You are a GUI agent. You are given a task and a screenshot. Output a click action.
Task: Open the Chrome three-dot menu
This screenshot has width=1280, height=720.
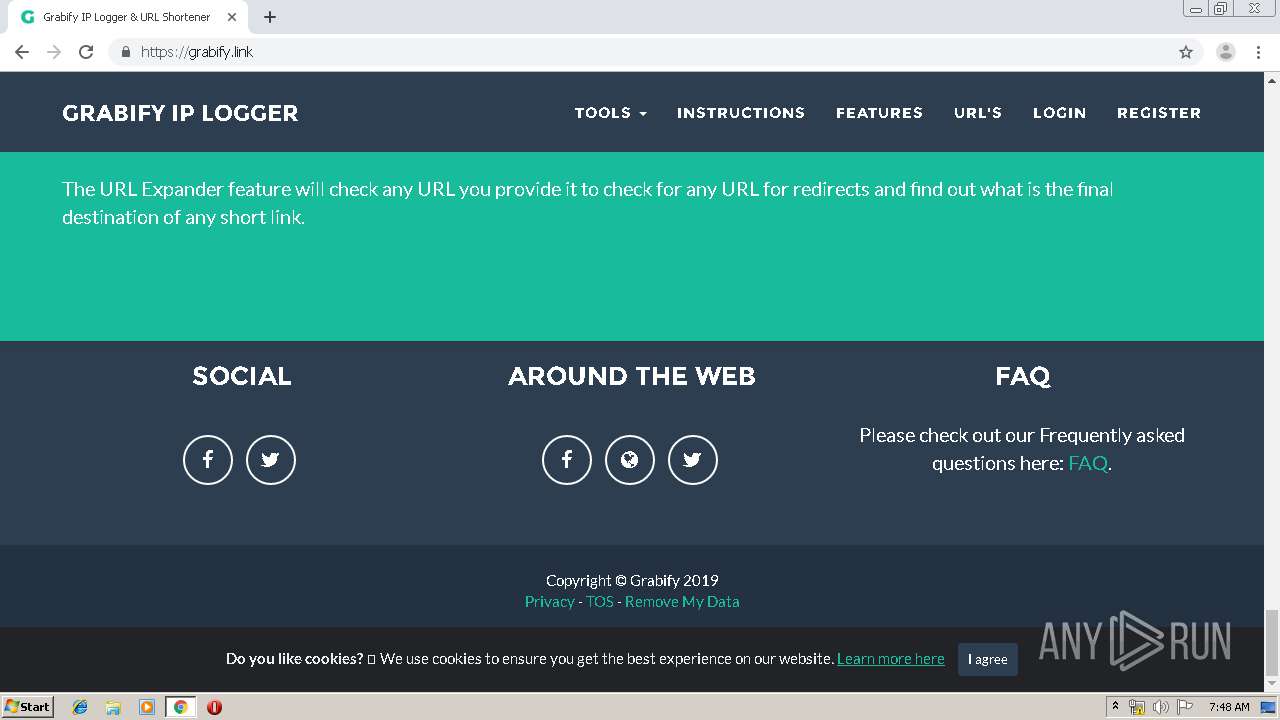point(1259,52)
